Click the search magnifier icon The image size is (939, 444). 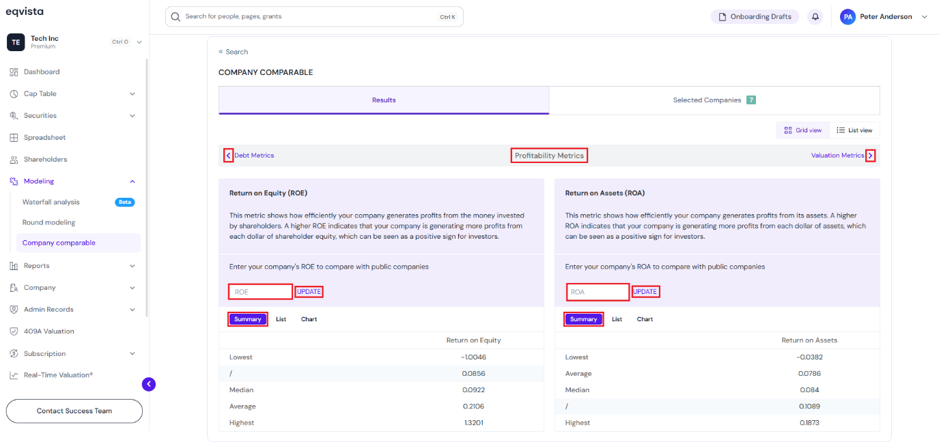coord(175,17)
